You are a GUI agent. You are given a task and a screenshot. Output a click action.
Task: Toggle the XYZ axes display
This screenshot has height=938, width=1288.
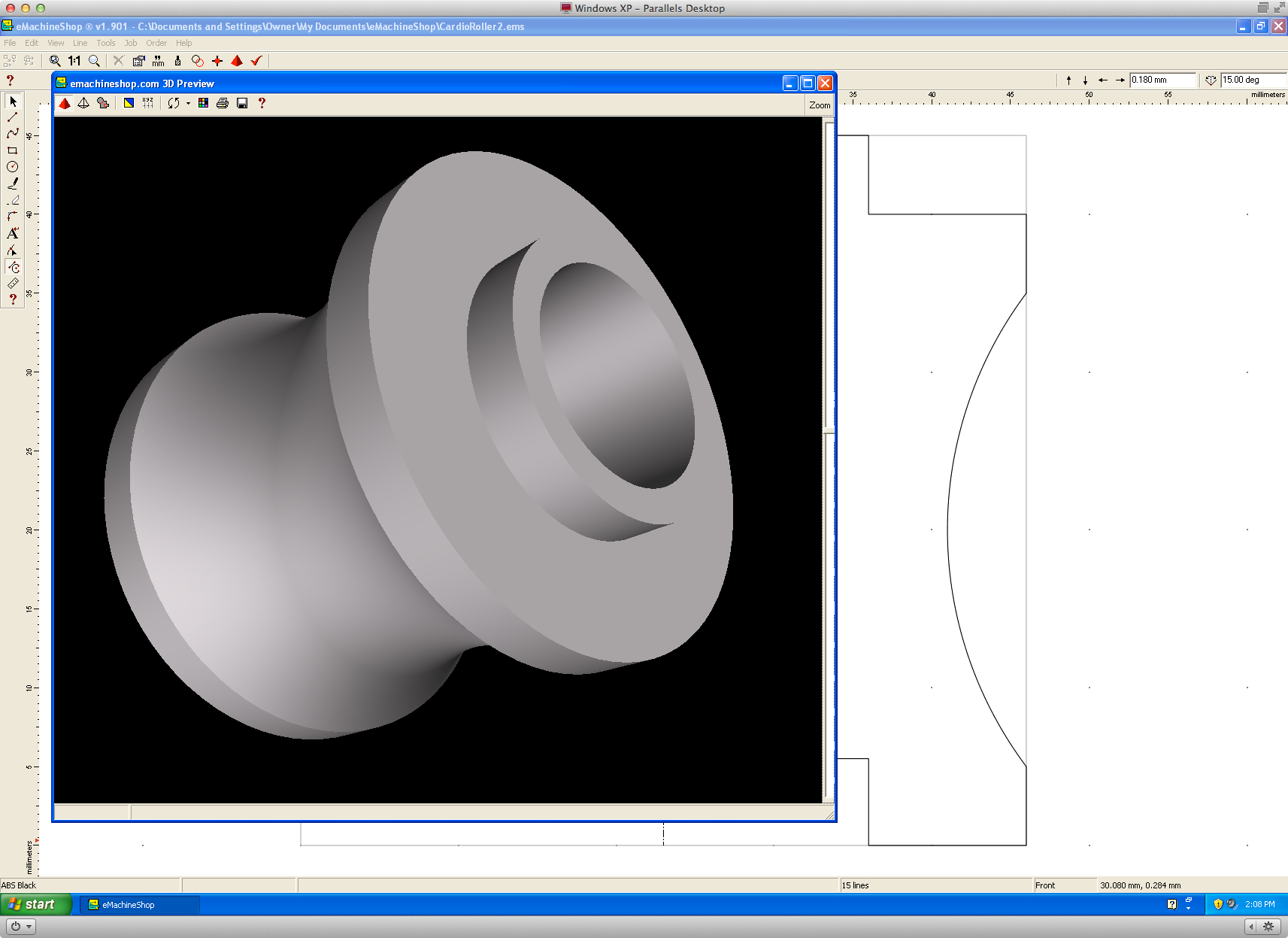[148, 104]
